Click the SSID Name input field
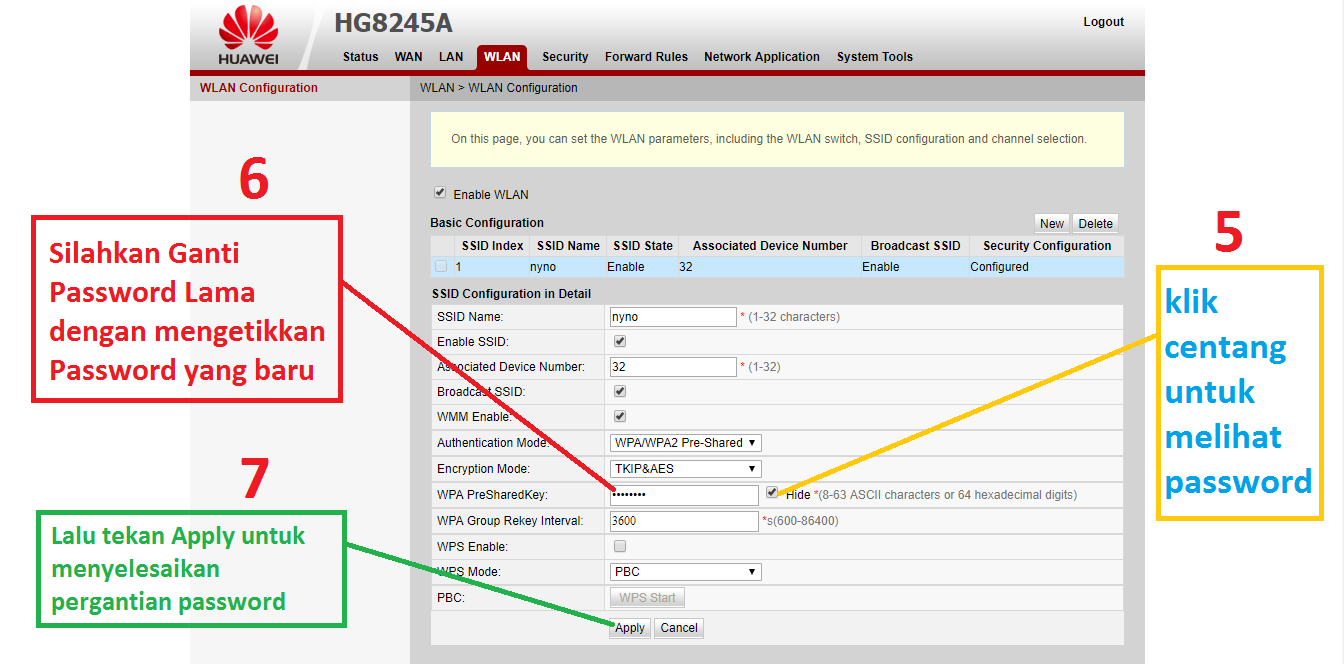The height and width of the screenshot is (664, 1344). 673,317
